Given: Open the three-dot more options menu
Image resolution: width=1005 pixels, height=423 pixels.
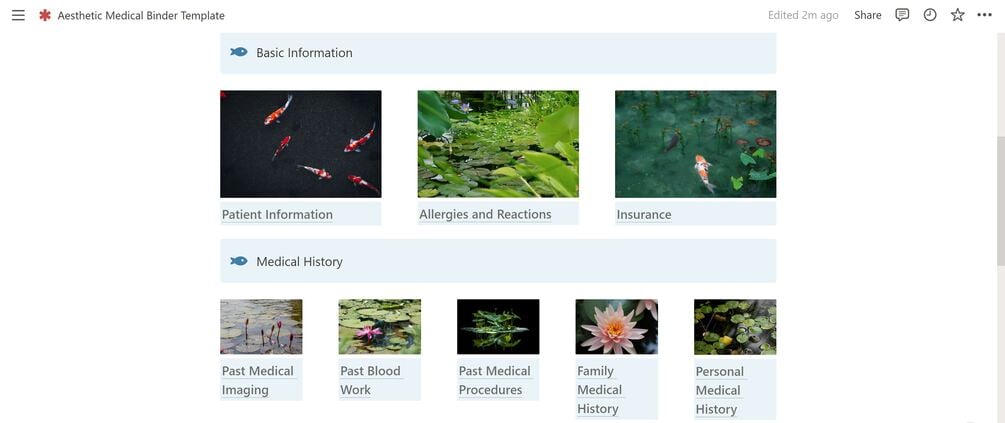Looking at the screenshot, I should pos(984,15).
